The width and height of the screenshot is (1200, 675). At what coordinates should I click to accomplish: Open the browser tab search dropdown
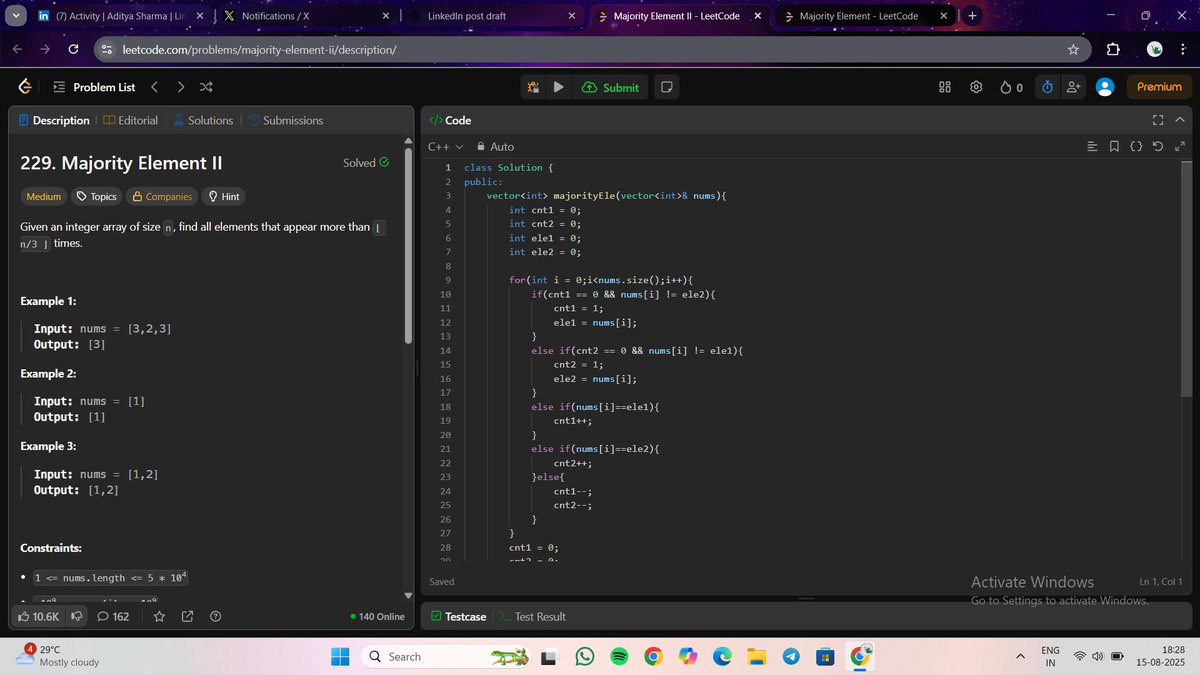point(15,16)
